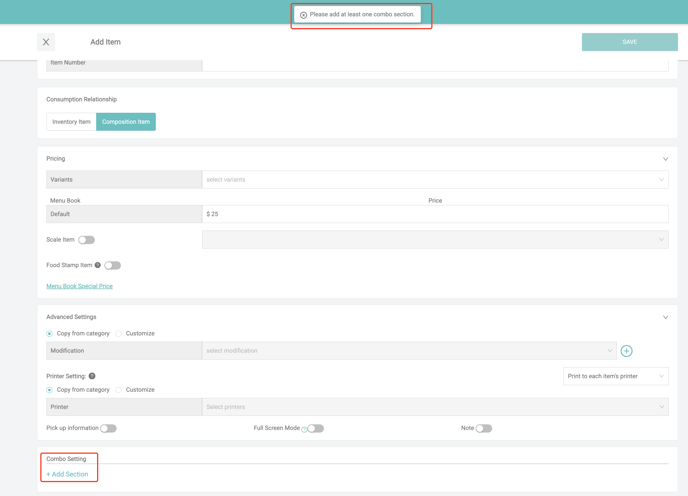Collapse the Pricing section chevron
688x496 pixels.
(665, 159)
